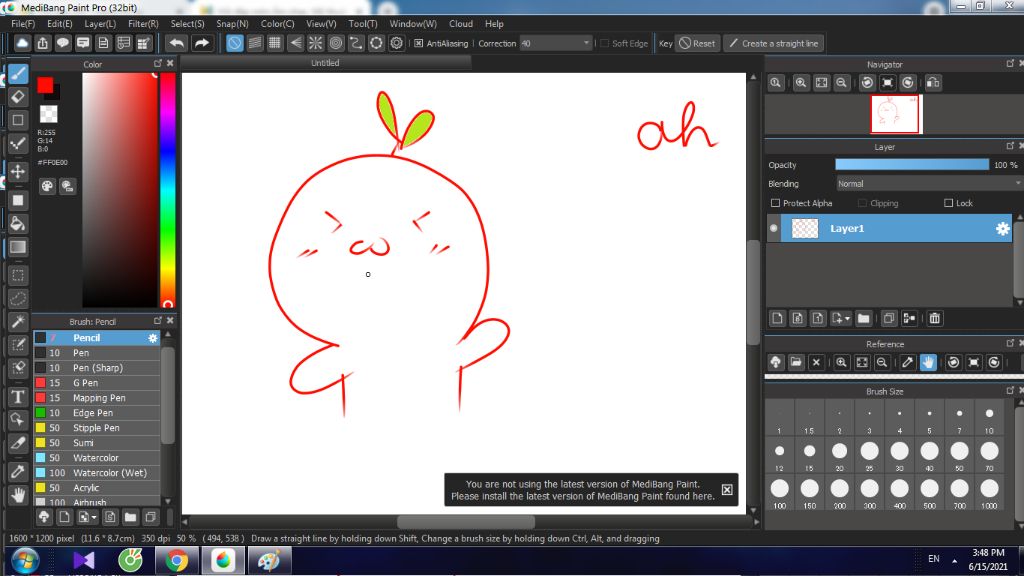Viewport: 1024px width, 576px height.
Task: Click the Windows Start button
Action: [25, 560]
